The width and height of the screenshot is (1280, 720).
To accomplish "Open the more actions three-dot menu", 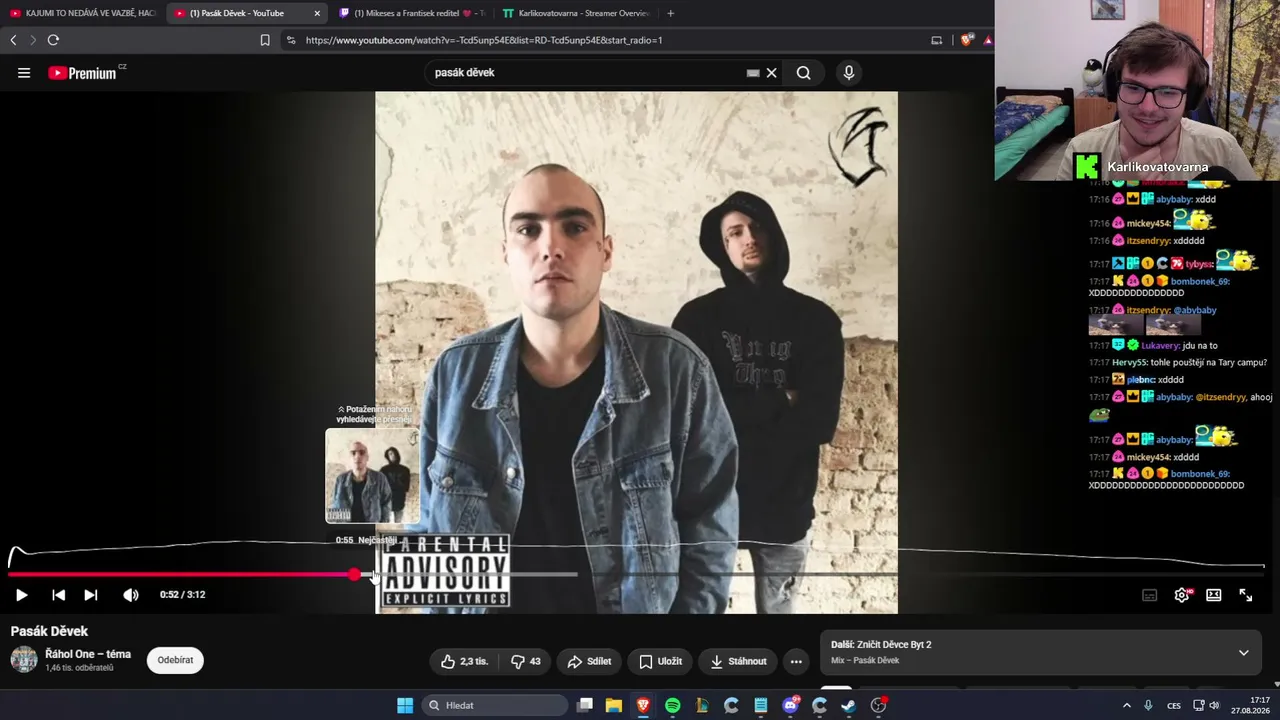I will [x=796, y=661].
